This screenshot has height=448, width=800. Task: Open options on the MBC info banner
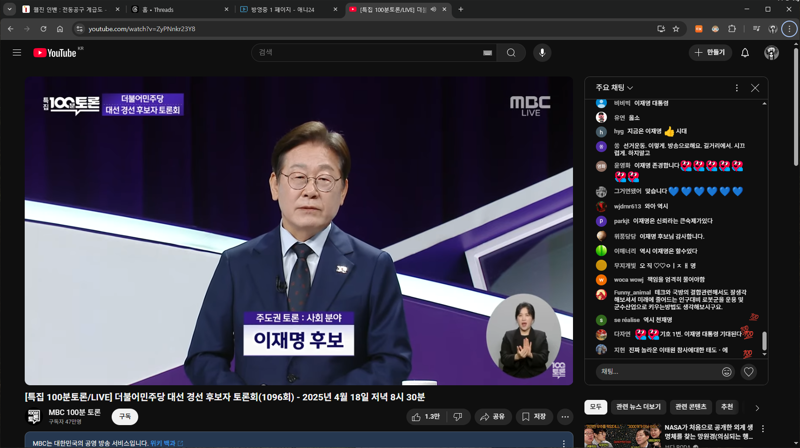(563, 443)
